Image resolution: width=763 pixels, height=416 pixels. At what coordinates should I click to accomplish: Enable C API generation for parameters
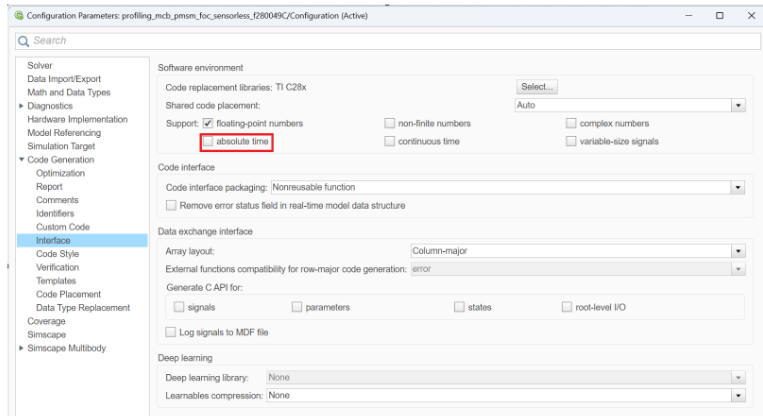coord(297,307)
